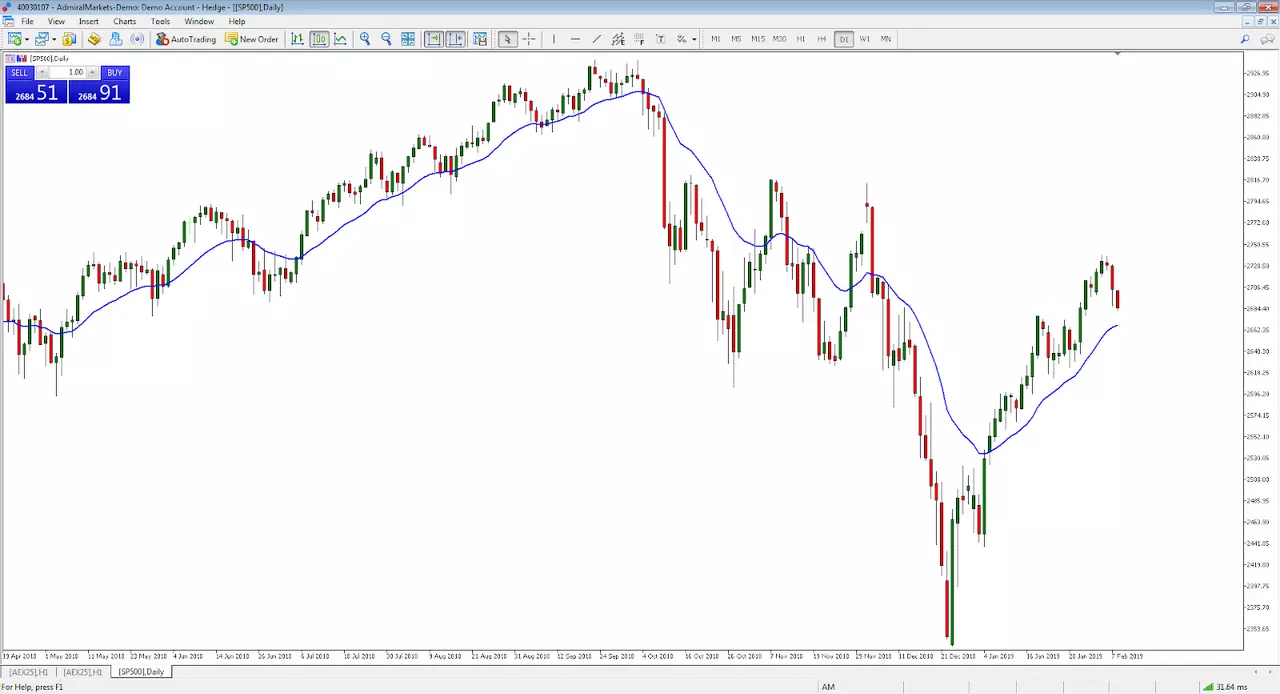
Task: Tile the chart windows
Action: click(x=408, y=39)
